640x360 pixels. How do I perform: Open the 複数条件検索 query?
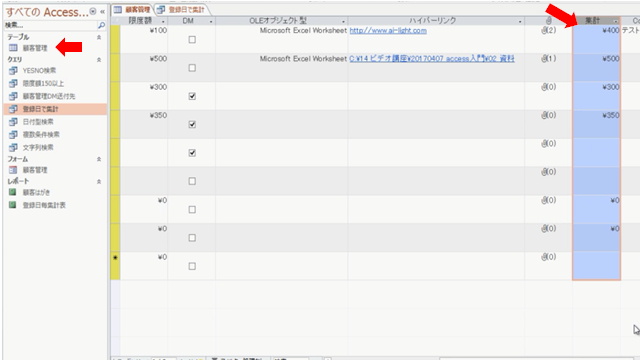(x=41, y=134)
